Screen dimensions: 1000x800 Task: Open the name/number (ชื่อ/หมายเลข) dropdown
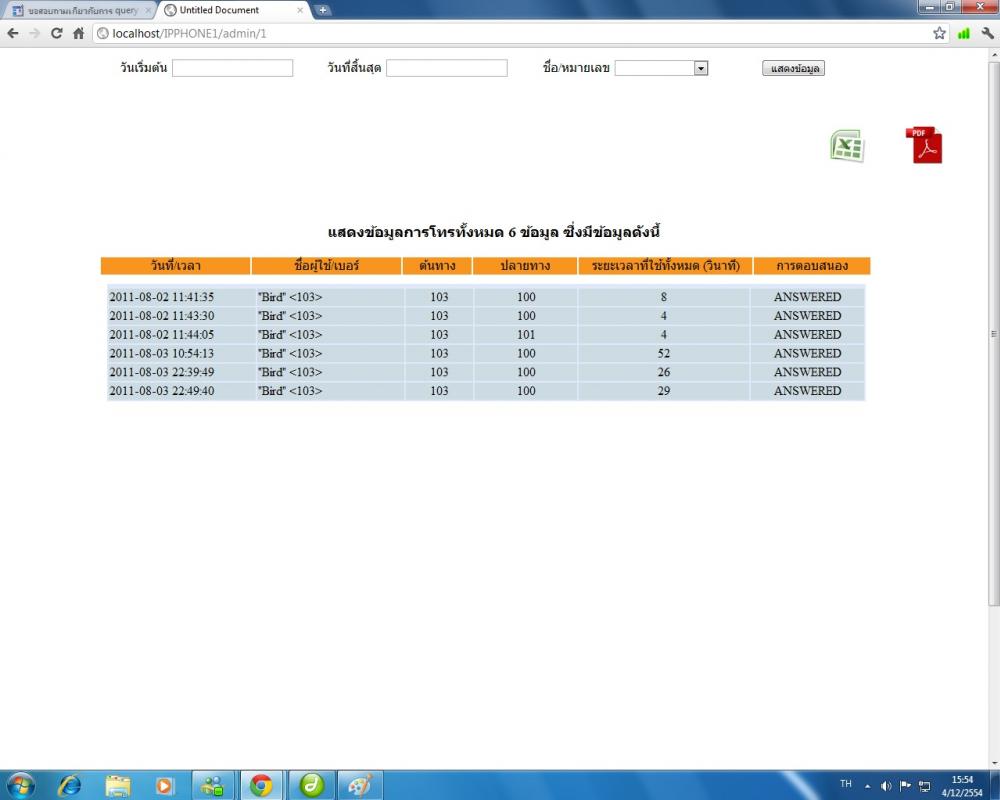click(661, 68)
